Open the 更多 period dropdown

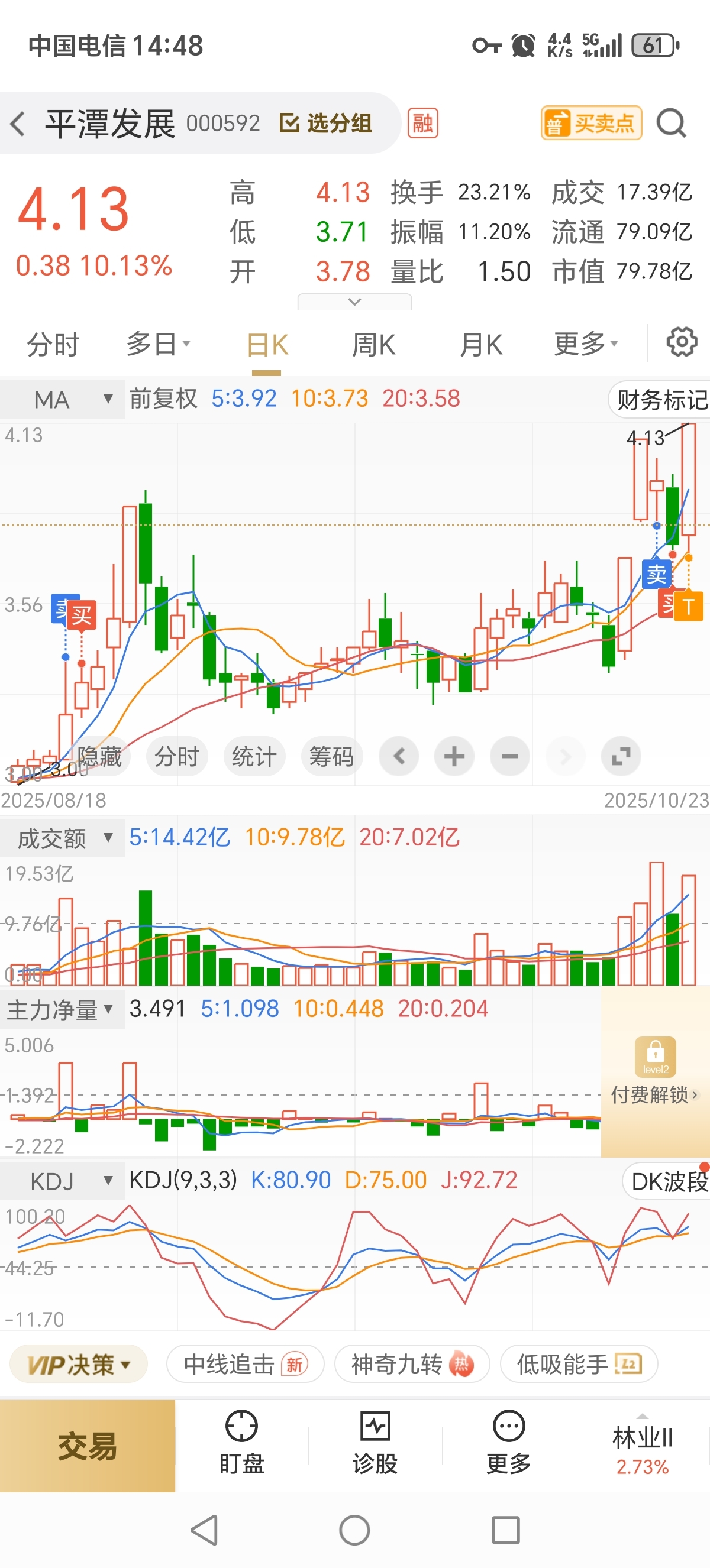586,345
